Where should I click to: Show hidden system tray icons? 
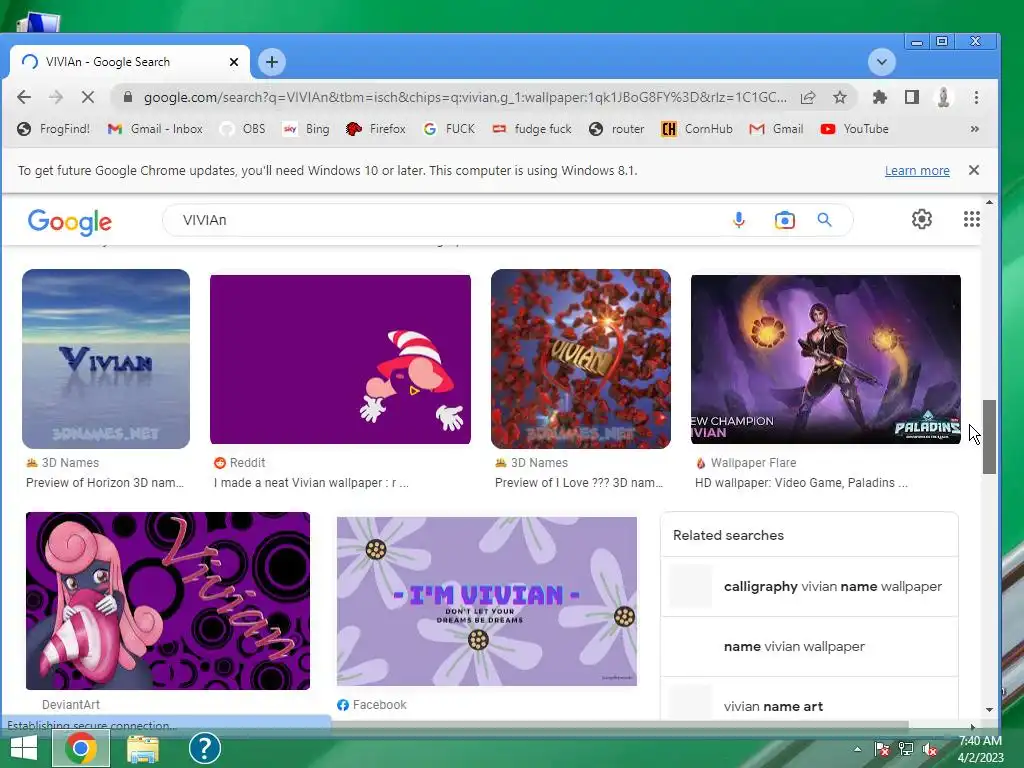[x=857, y=750]
